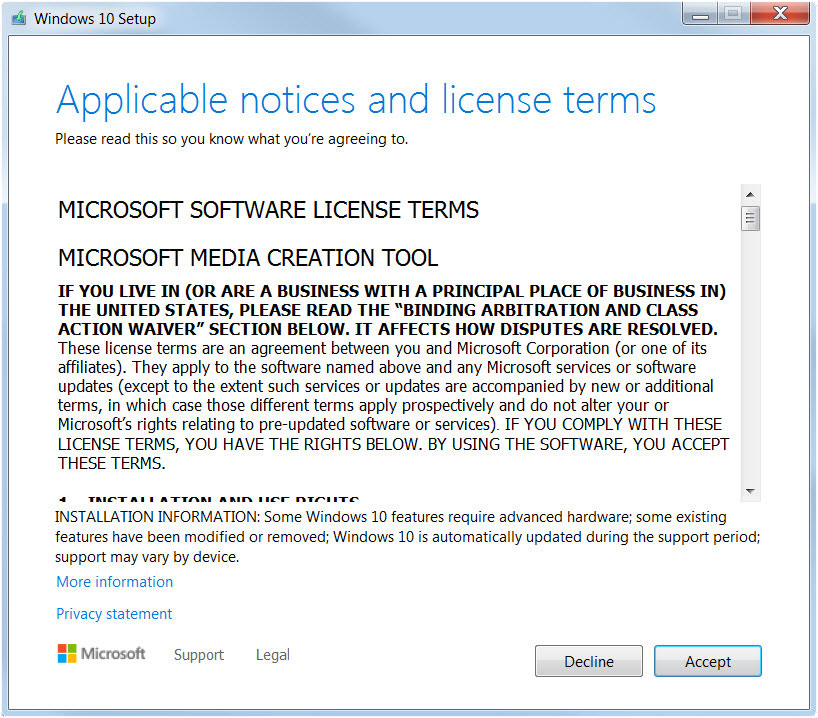Viewport: 818px width, 718px height.
Task: Click the scroll down arrow of license text
Action: pyautogui.click(x=750, y=491)
